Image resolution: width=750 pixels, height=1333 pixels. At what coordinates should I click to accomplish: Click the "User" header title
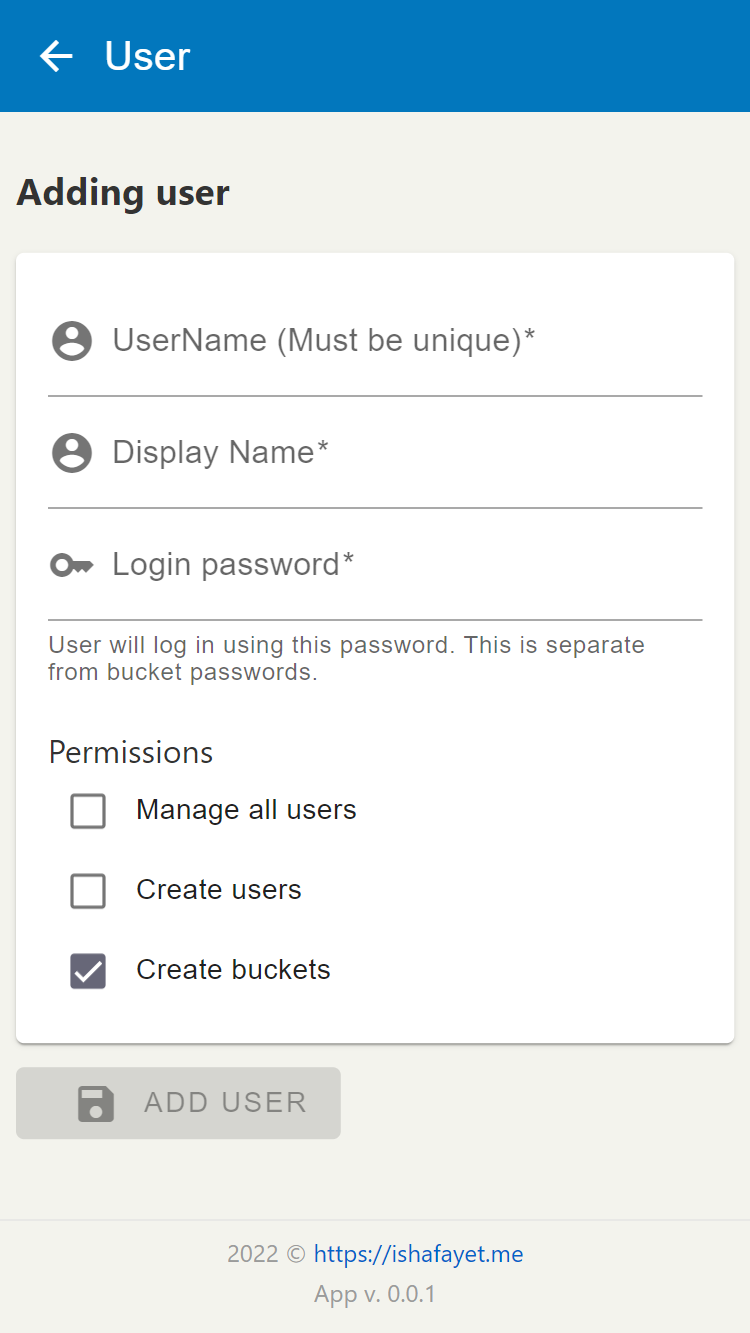147,56
